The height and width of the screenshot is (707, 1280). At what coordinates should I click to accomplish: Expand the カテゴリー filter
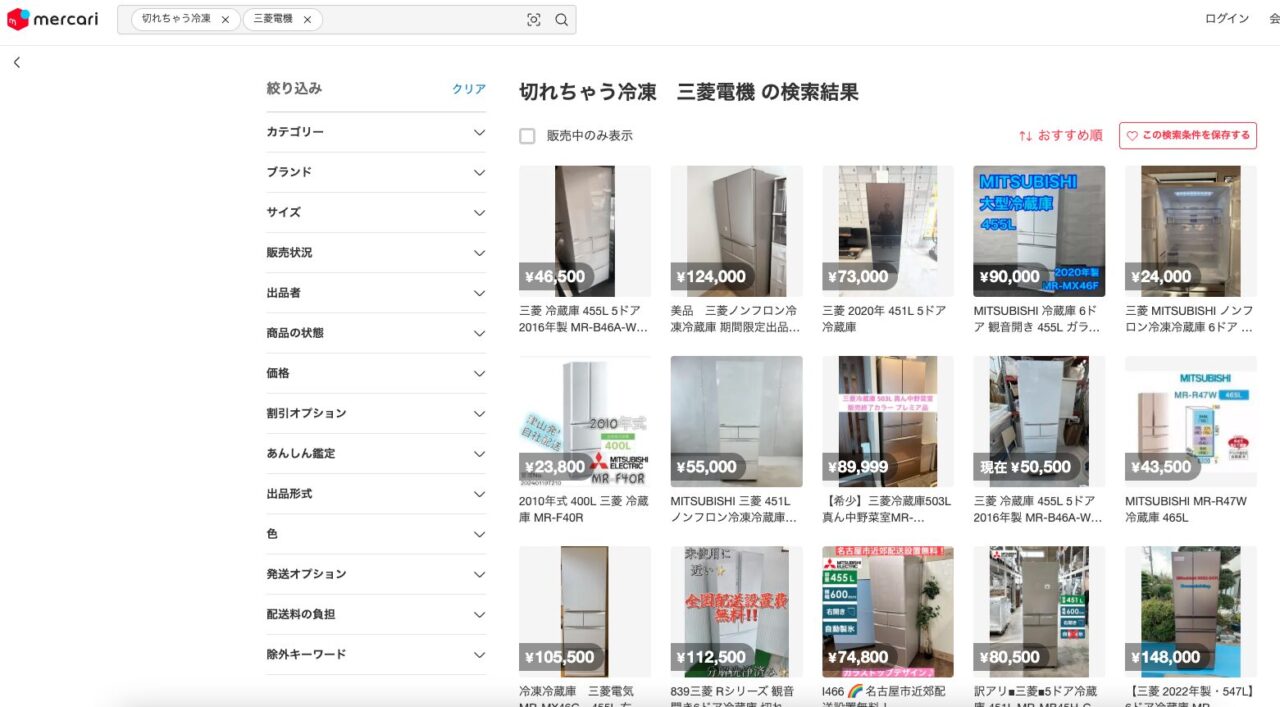376,132
